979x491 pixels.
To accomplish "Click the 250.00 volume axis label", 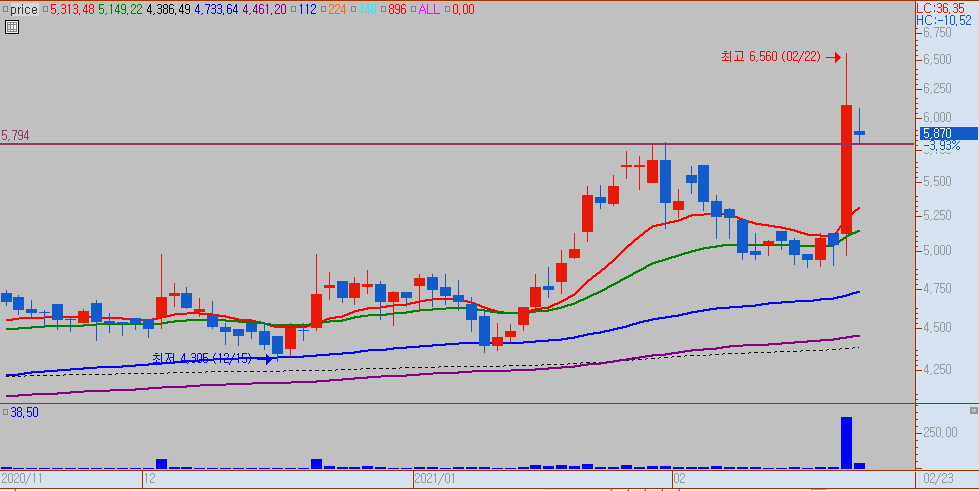I will pyautogui.click(x=940, y=432).
